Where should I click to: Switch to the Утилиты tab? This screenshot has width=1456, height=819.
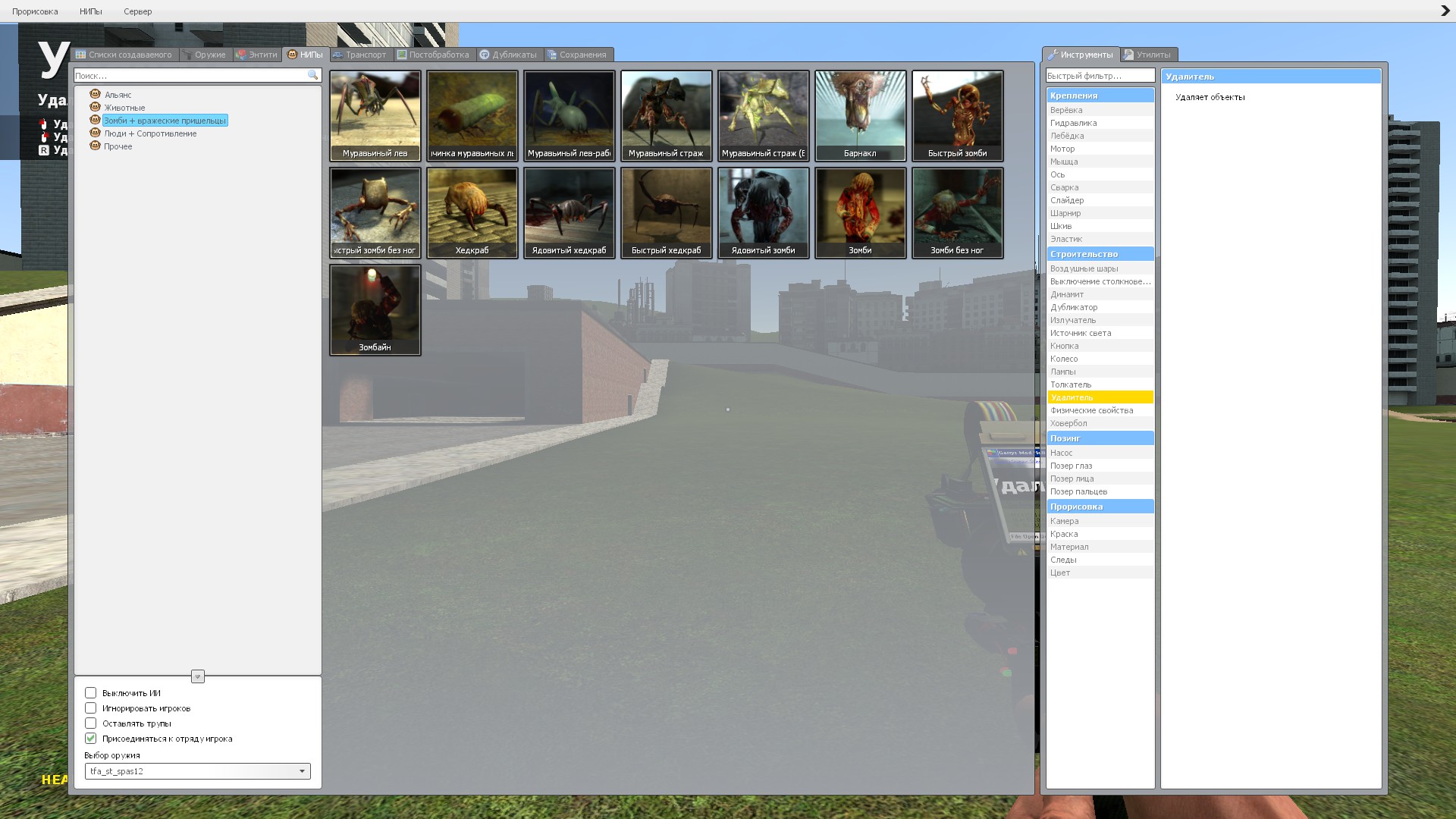pos(1148,55)
